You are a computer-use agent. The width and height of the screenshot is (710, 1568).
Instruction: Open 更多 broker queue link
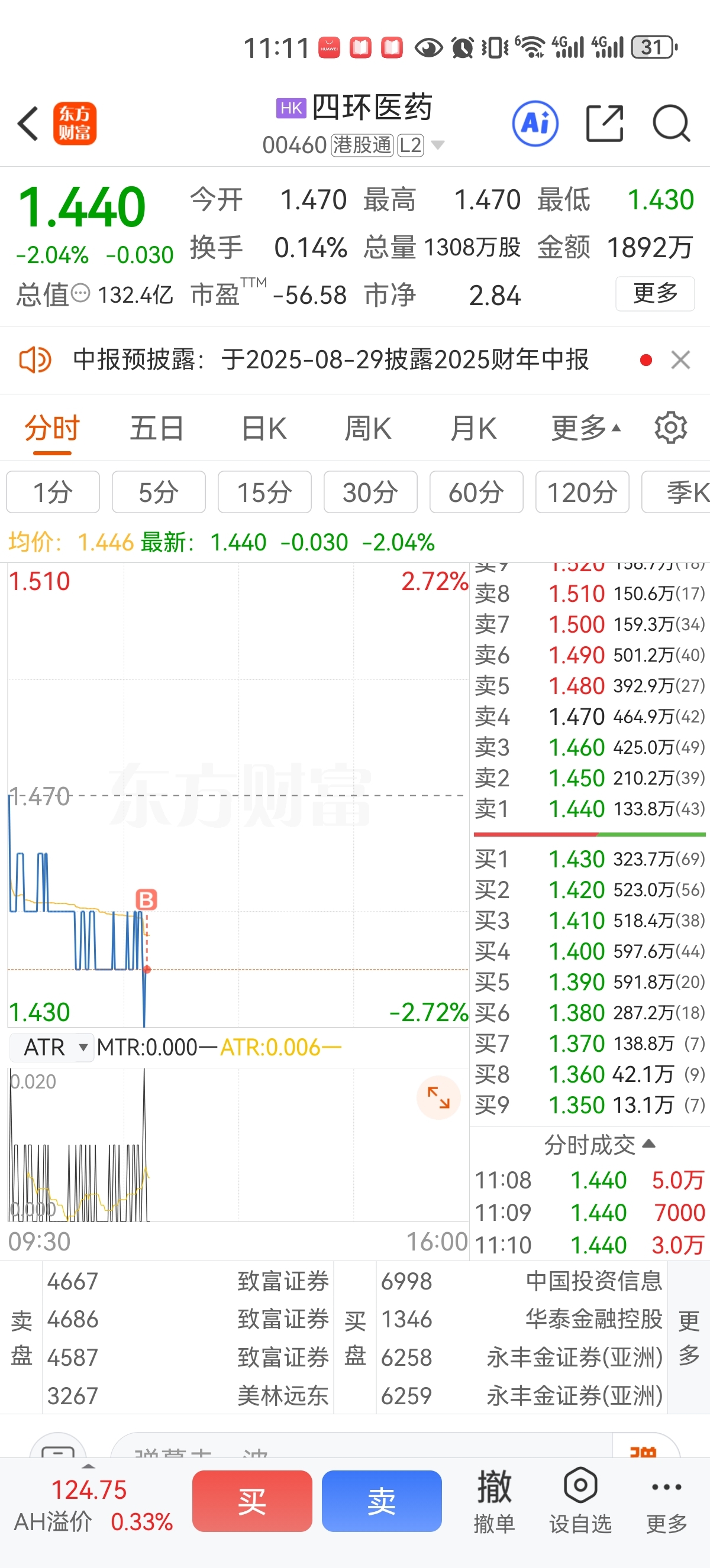click(689, 1338)
